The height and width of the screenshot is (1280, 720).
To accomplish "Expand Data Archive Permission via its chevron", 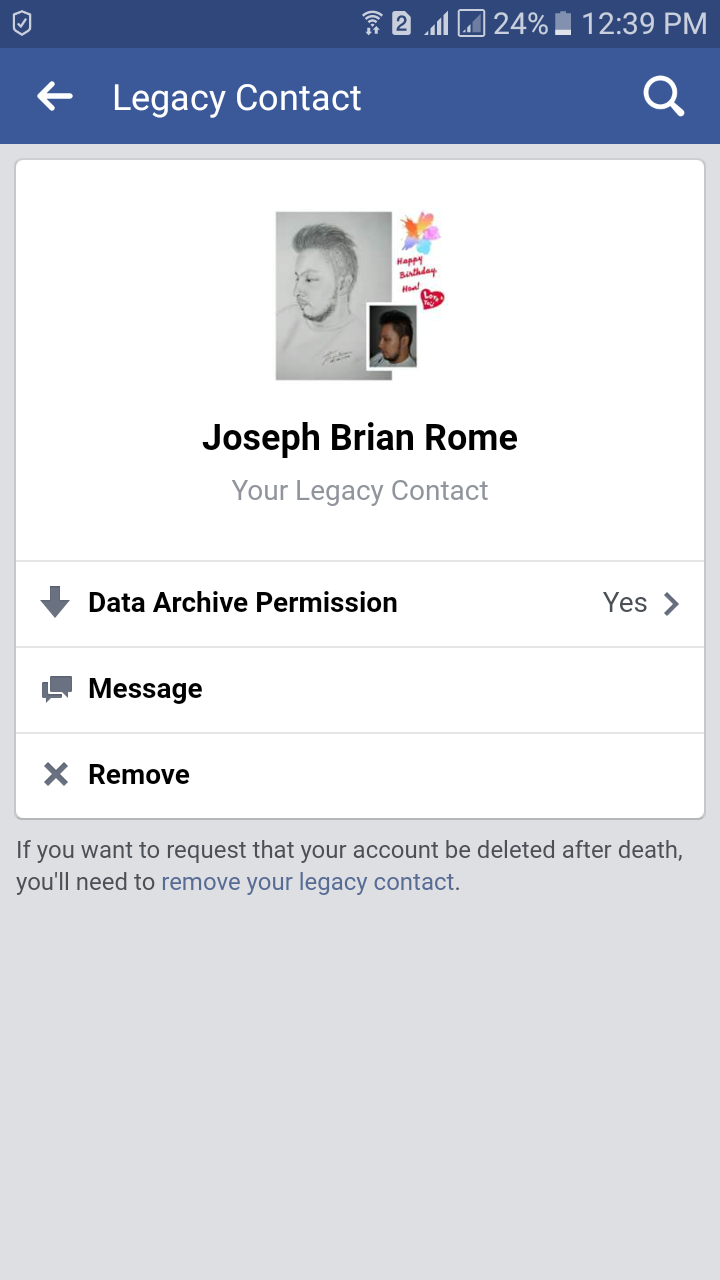I will (x=672, y=602).
